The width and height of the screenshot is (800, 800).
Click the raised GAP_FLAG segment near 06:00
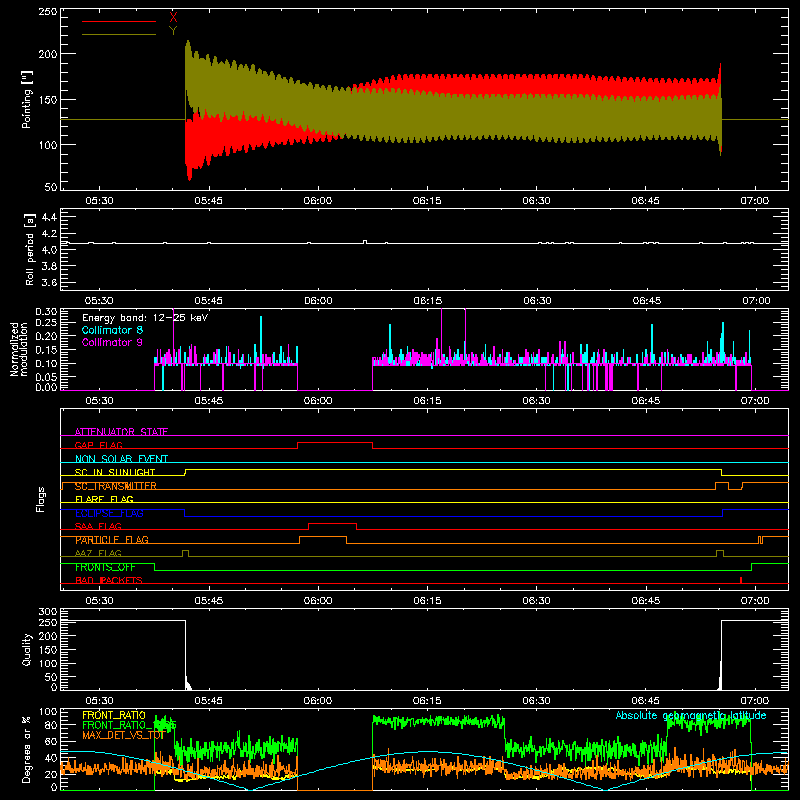tap(335, 443)
